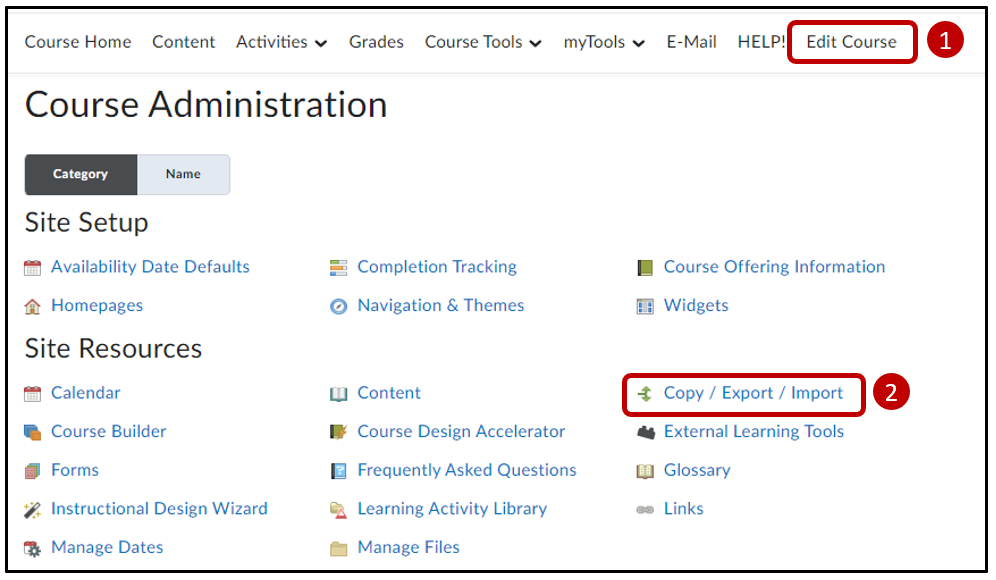Click the green arrows Copy/Export/Import icon
This screenshot has width=996, height=580.
[645, 394]
